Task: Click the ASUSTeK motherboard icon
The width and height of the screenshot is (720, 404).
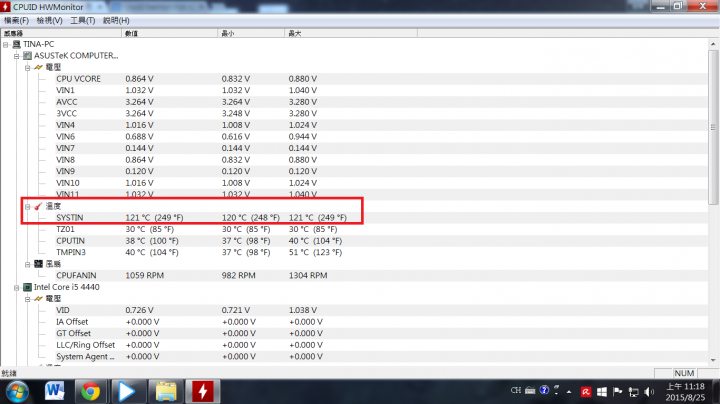Action: [x=28, y=56]
